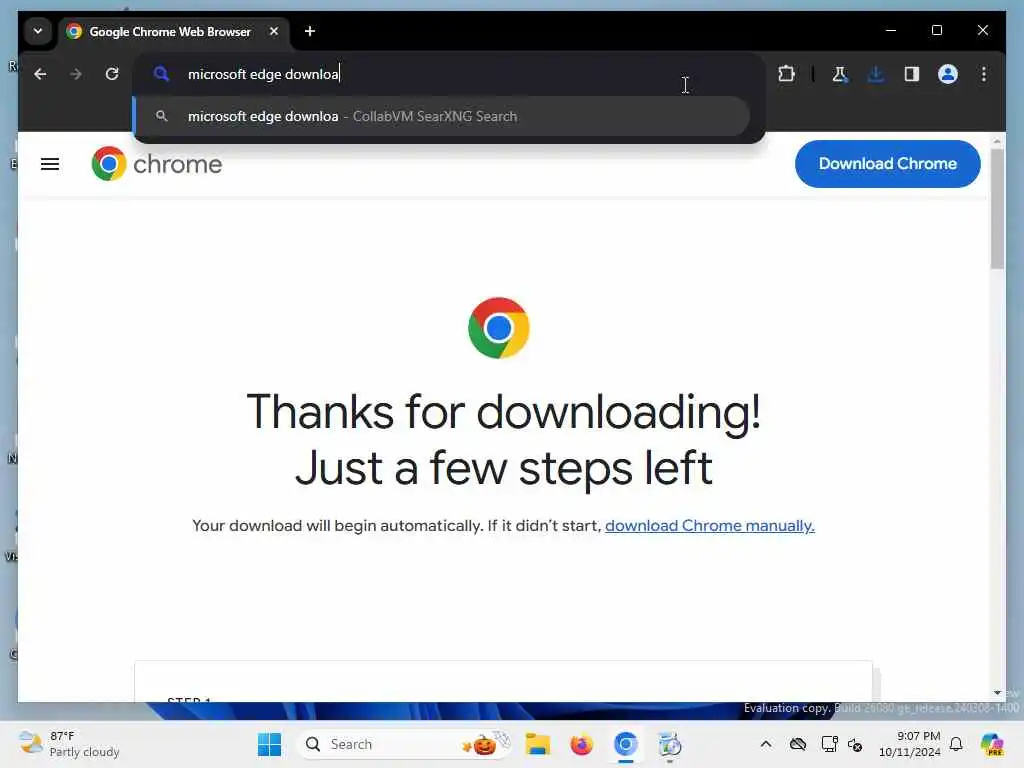1024x768 pixels.
Task: Close the Google Chrome Web Browser tab
Action: (x=274, y=31)
